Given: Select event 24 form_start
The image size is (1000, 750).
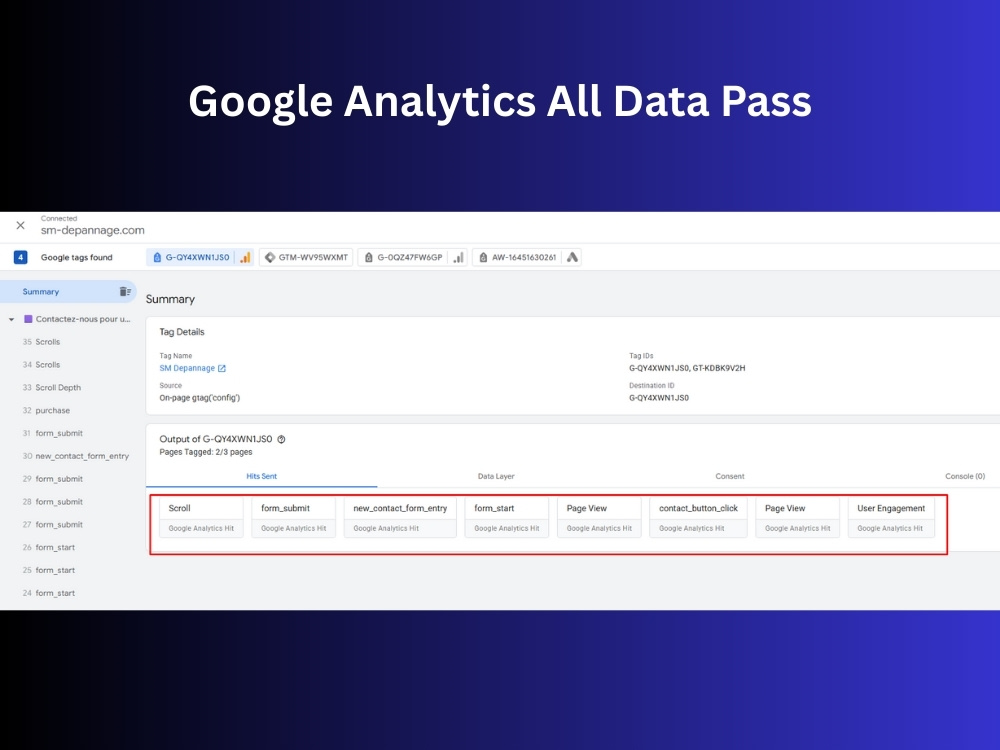Looking at the screenshot, I should (x=49, y=593).
